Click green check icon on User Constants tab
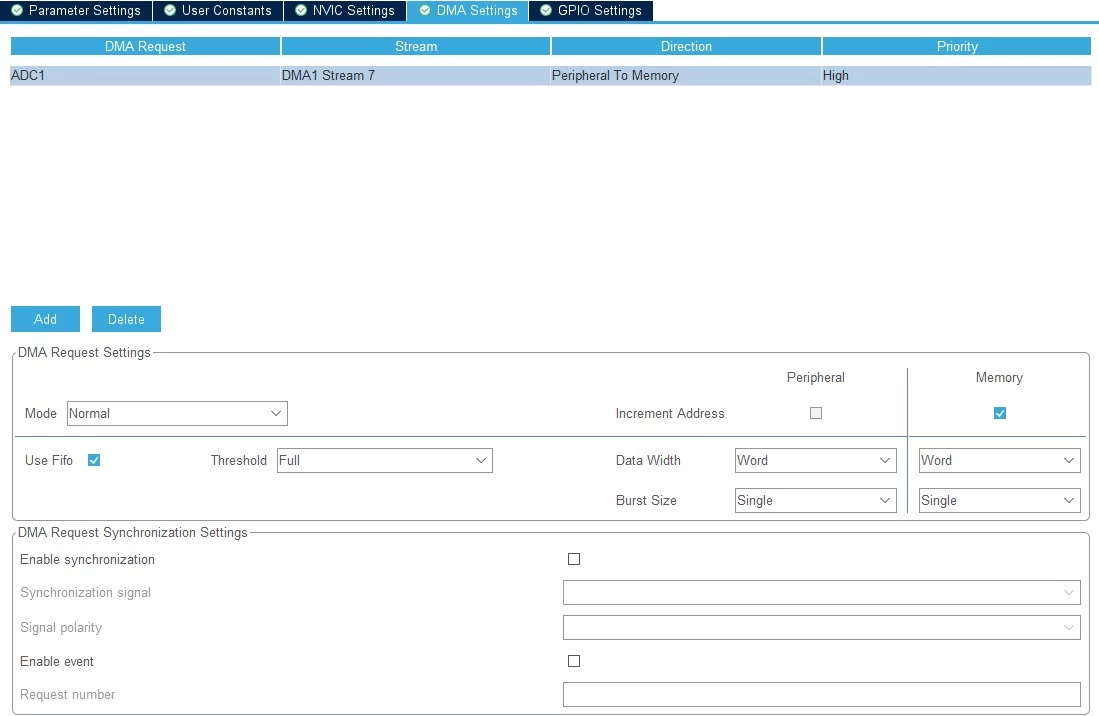The height and width of the screenshot is (716, 1099). pos(170,11)
